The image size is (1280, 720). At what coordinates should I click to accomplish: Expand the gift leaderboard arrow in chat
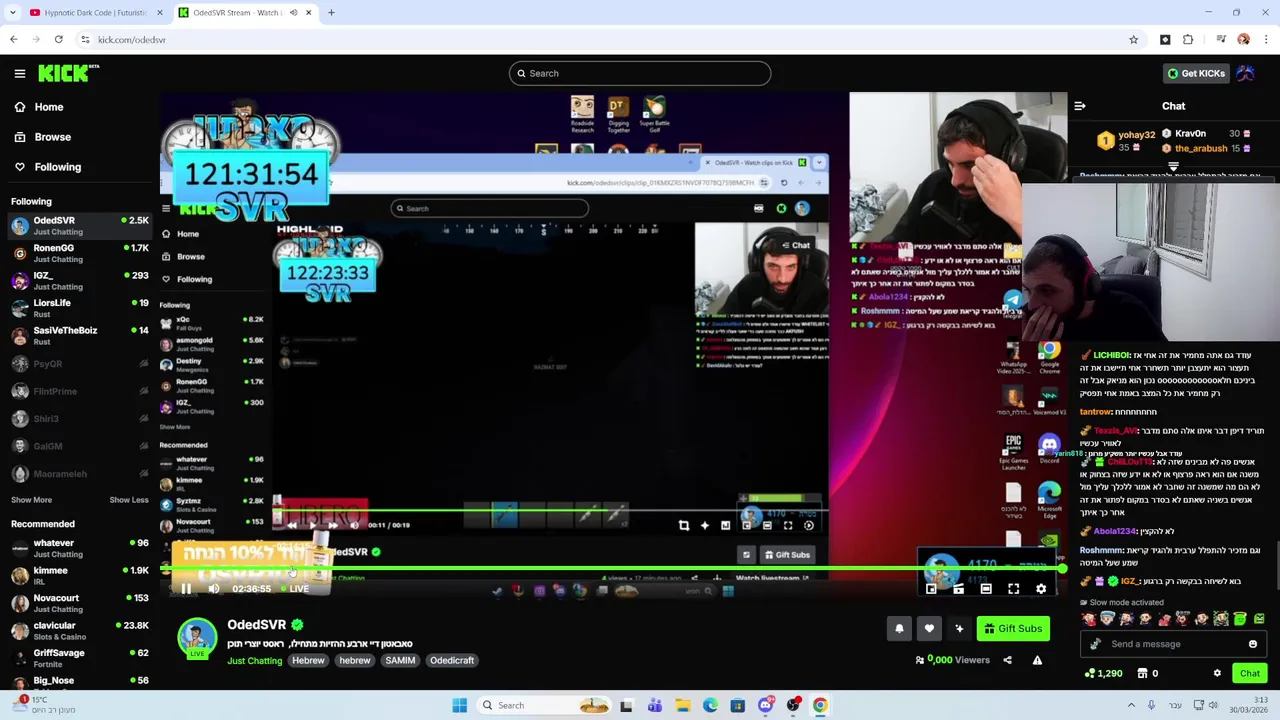tap(1173, 167)
